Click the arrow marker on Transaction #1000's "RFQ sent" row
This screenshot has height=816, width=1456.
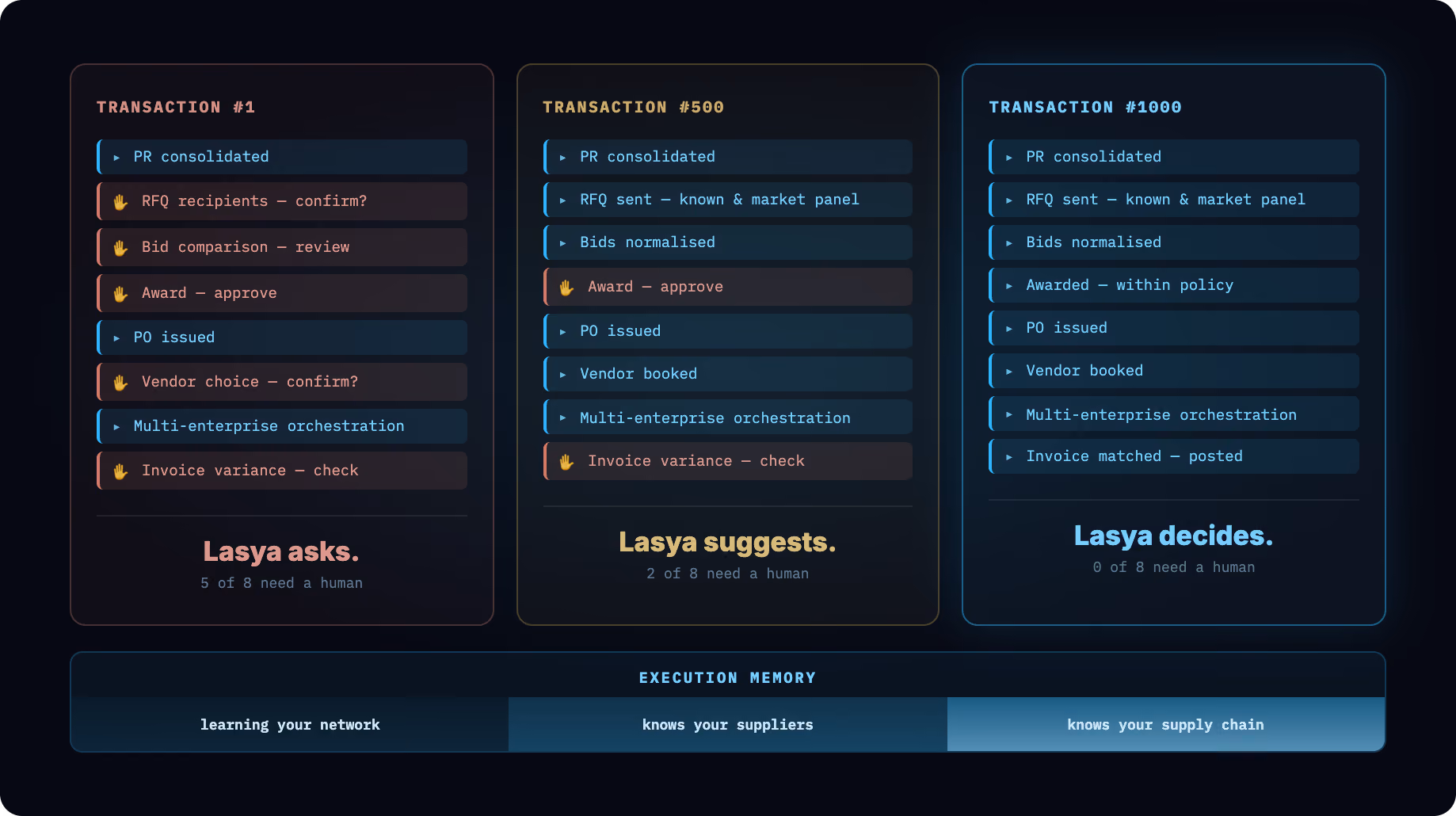(x=1008, y=200)
